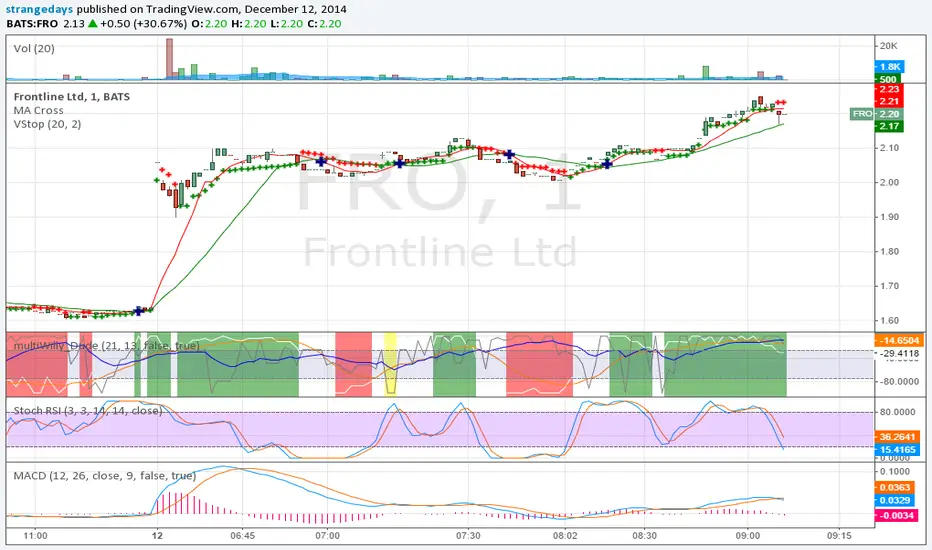Click the 08:02 time axis label
The height and width of the screenshot is (550, 932).
point(565,536)
